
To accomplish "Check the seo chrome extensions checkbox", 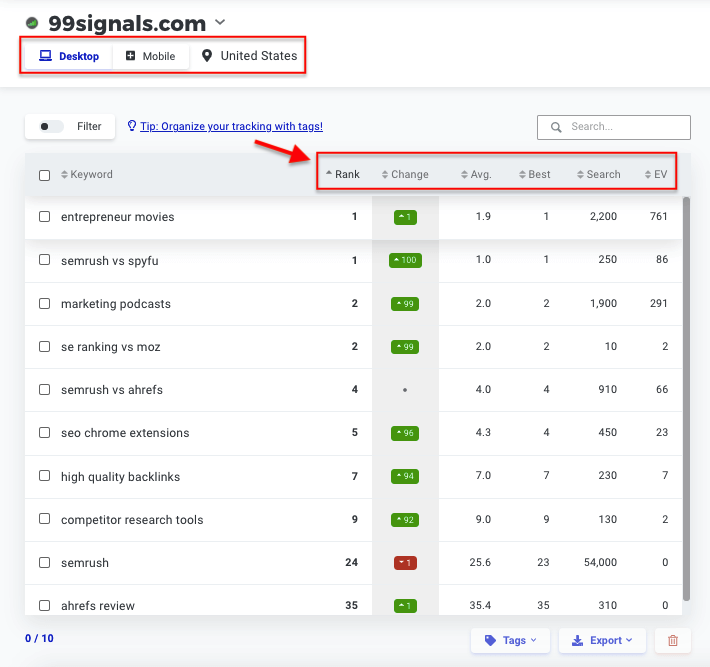I will (x=44, y=432).
